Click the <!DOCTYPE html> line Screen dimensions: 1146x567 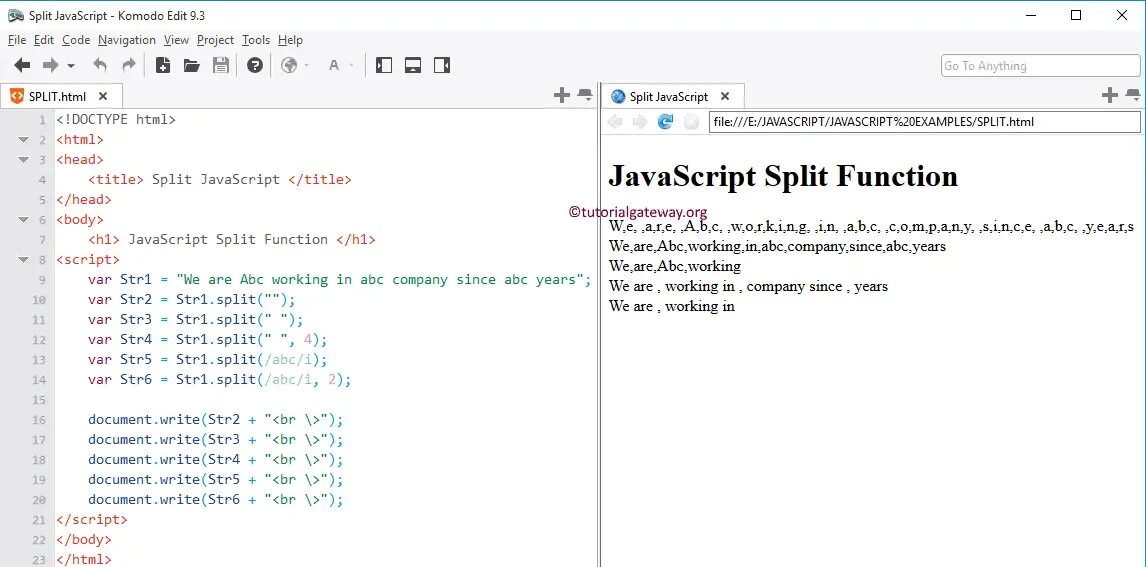116,120
